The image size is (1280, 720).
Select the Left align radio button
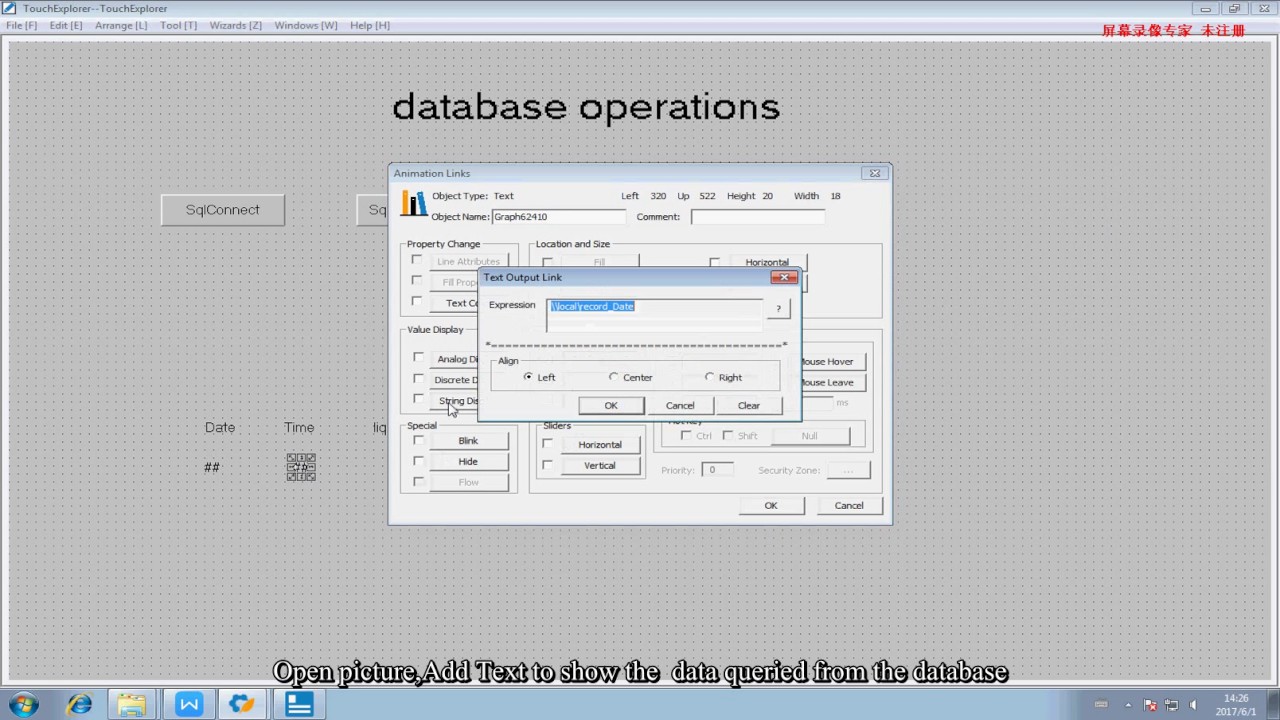pos(528,377)
